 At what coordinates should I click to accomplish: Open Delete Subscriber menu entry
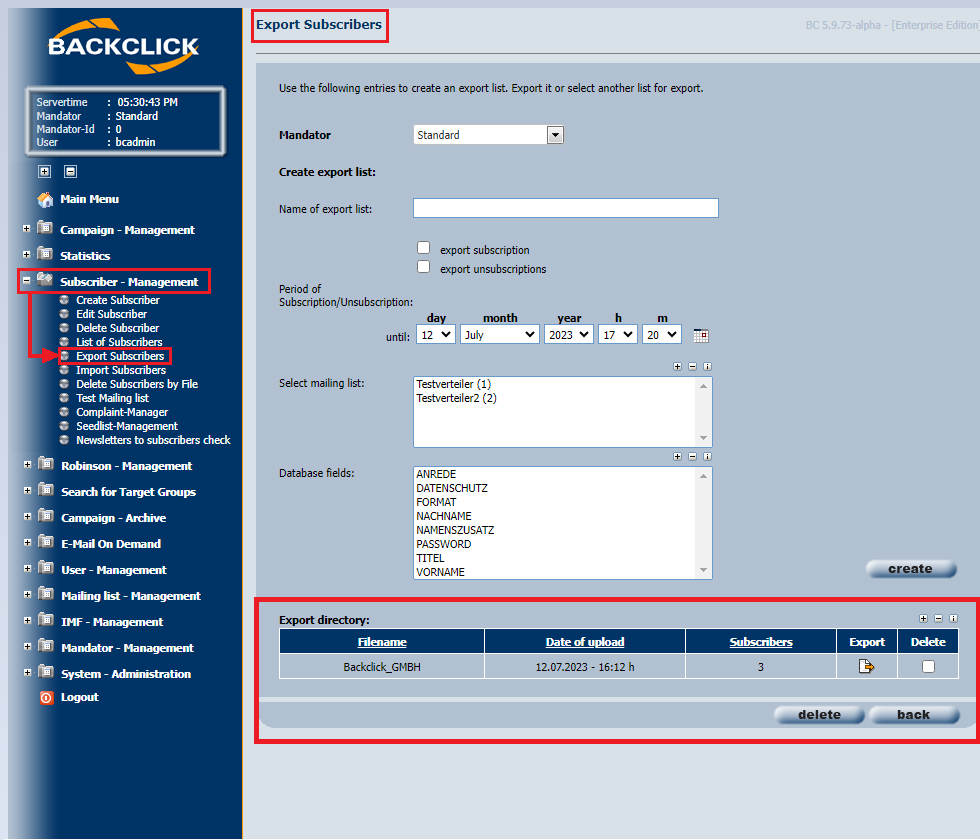pos(118,328)
